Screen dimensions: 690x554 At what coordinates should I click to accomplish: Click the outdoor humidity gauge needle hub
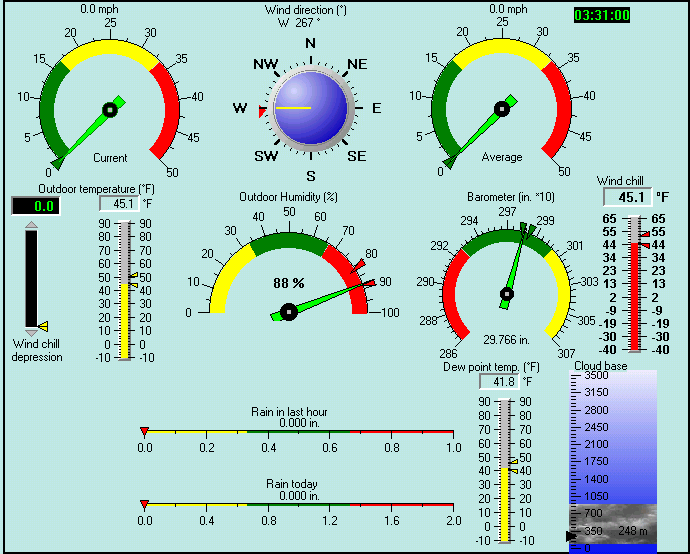(289, 312)
